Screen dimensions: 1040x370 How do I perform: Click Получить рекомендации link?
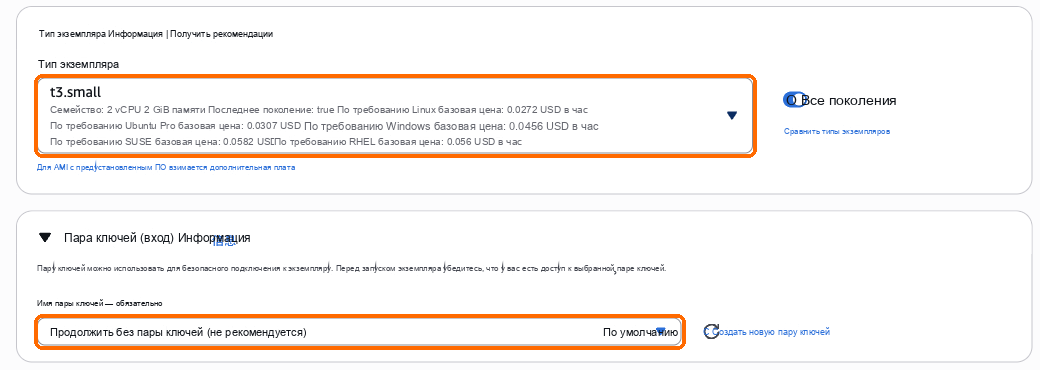222,34
